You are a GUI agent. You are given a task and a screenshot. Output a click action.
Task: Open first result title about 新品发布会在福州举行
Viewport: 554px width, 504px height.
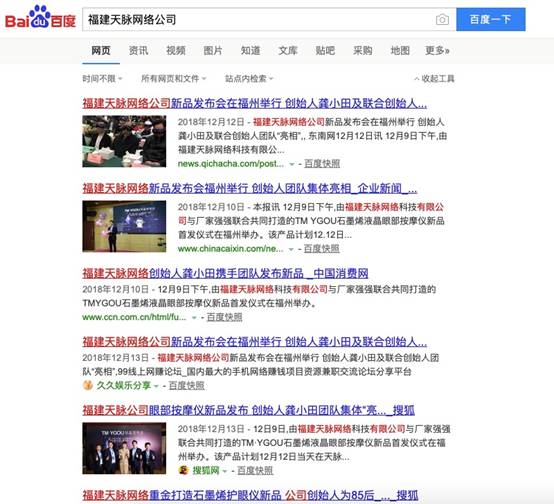click(x=254, y=103)
